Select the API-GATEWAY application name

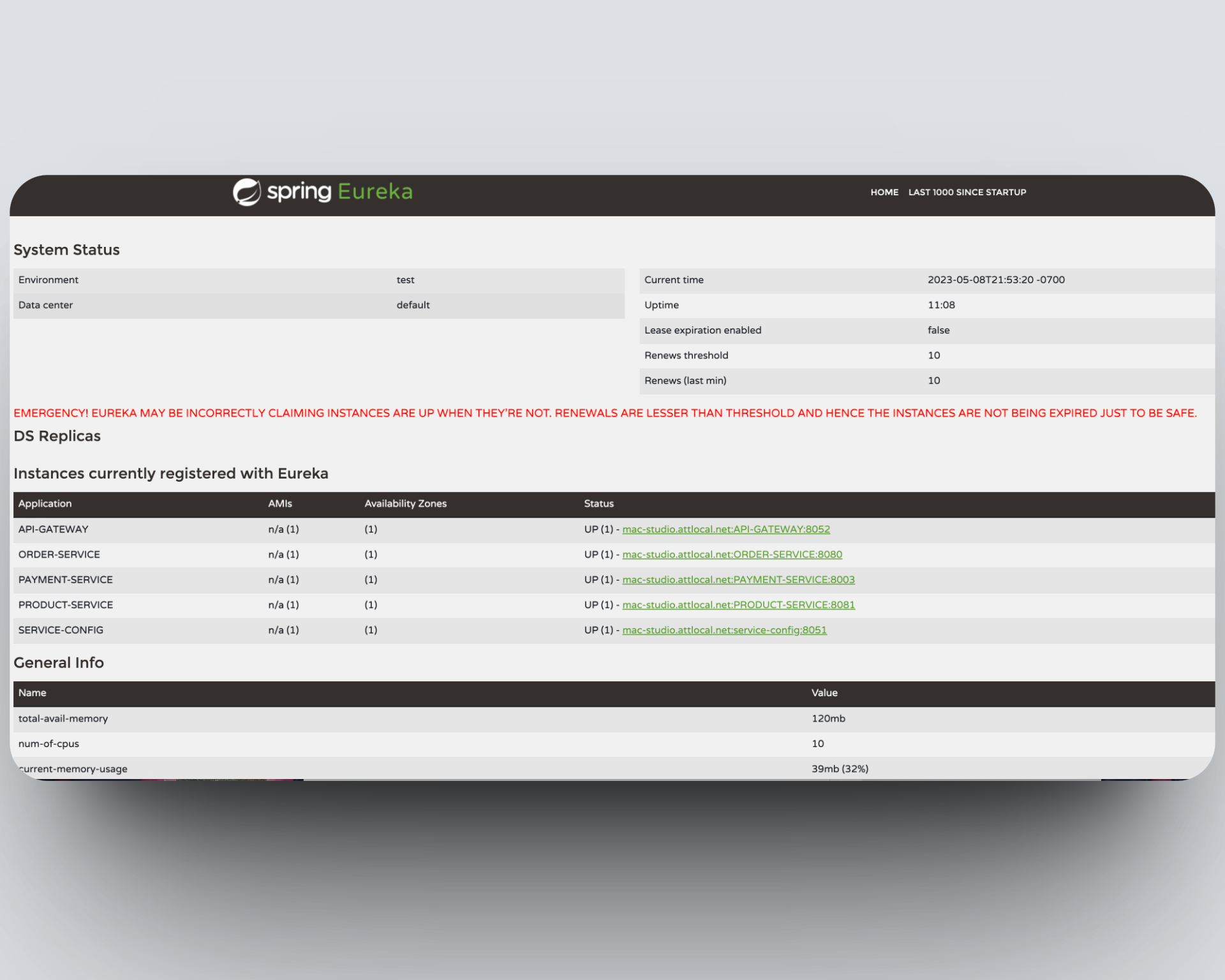(x=54, y=529)
